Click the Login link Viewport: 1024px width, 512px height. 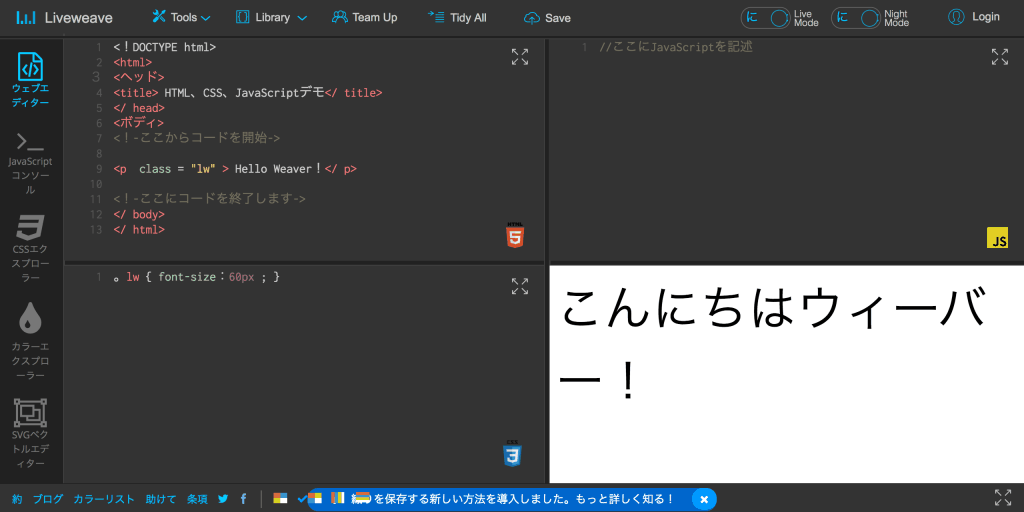[974, 17]
